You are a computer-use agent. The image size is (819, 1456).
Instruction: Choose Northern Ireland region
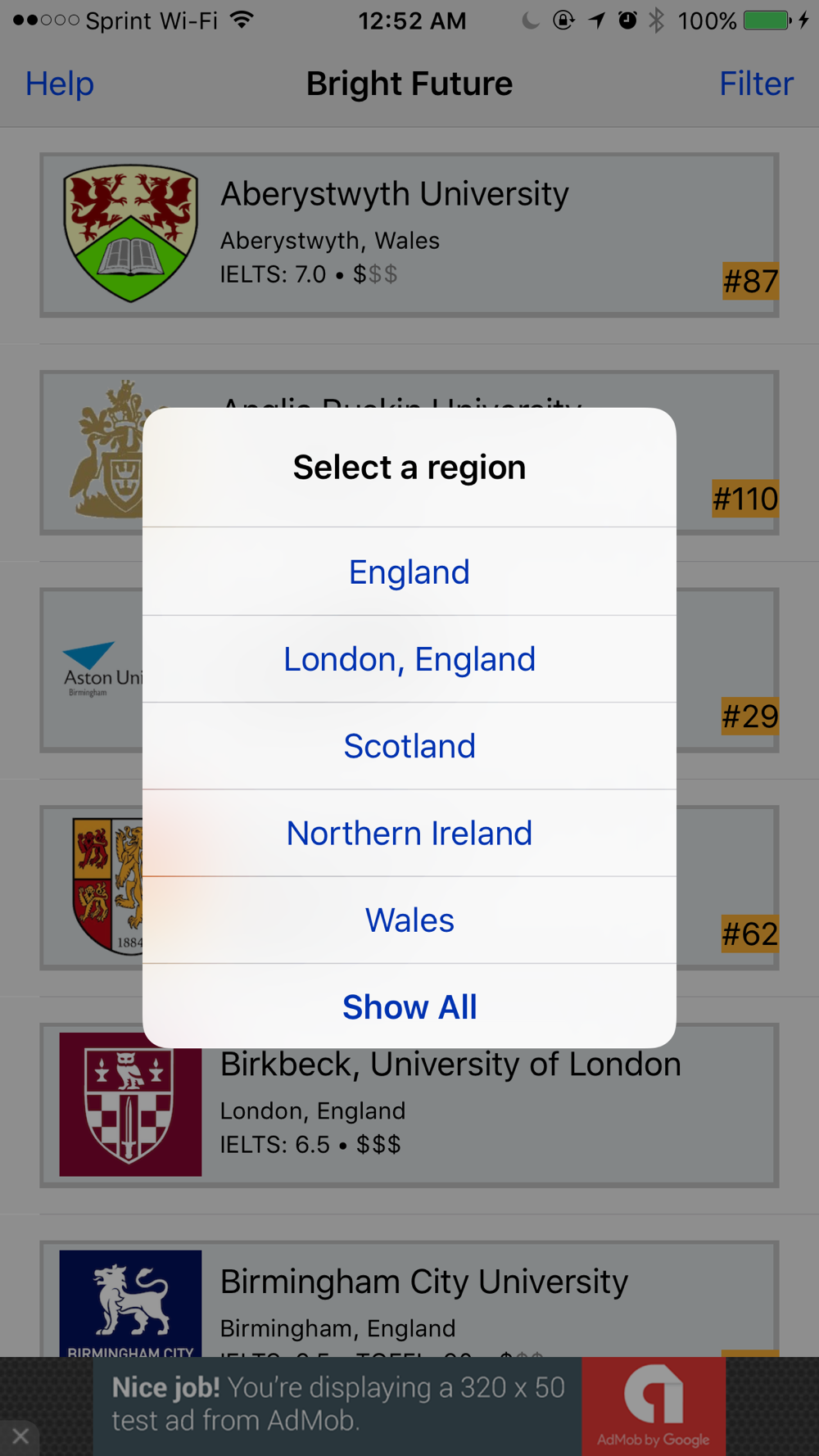tap(409, 833)
